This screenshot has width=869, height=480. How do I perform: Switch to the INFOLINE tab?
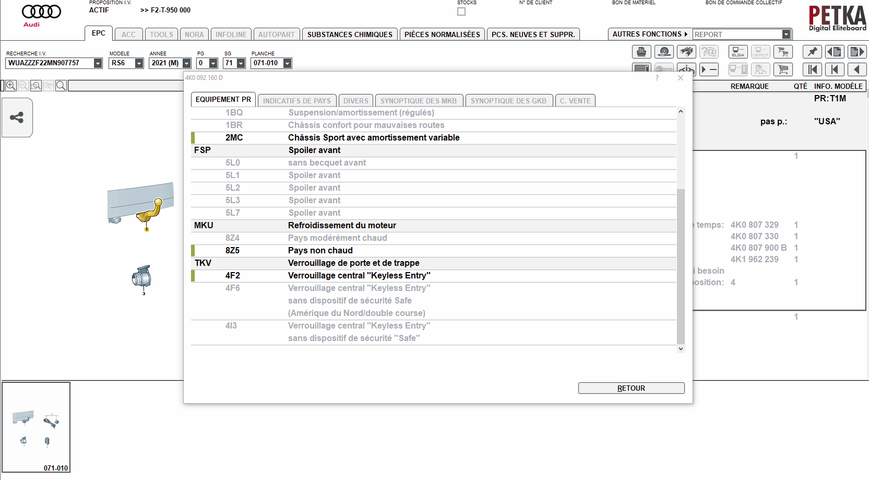(231, 34)
